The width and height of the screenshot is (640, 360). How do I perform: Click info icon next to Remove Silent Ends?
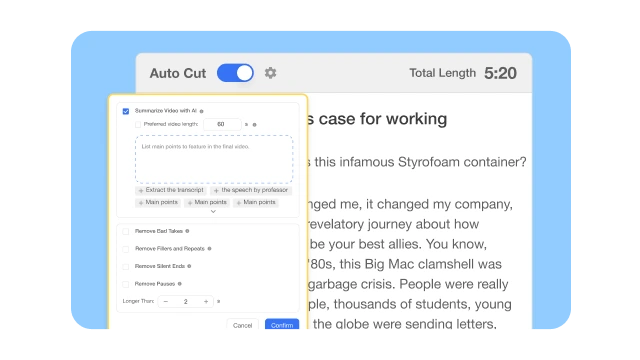tap(189, 266)
